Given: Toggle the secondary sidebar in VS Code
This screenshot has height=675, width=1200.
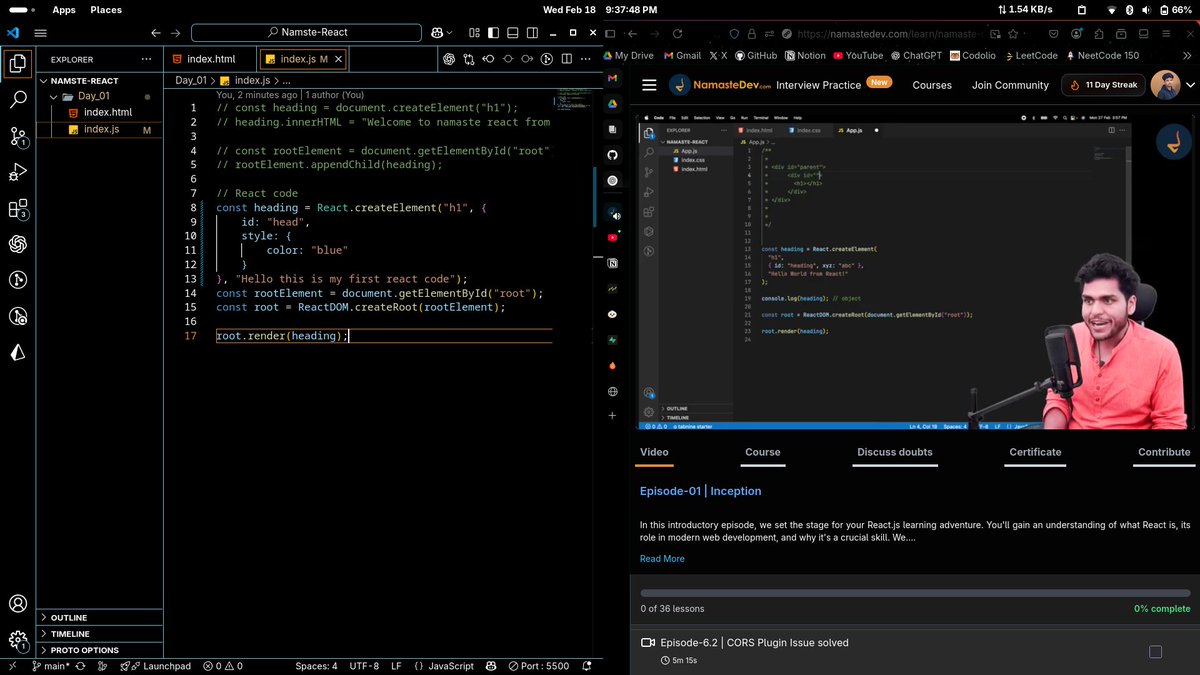Looking at the screenshot, I should 533,33.
